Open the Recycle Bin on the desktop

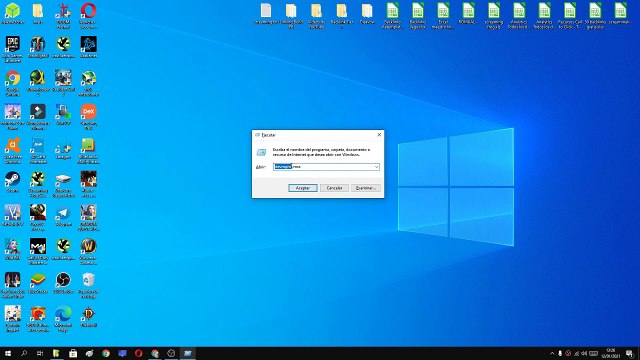coord(88,285)
